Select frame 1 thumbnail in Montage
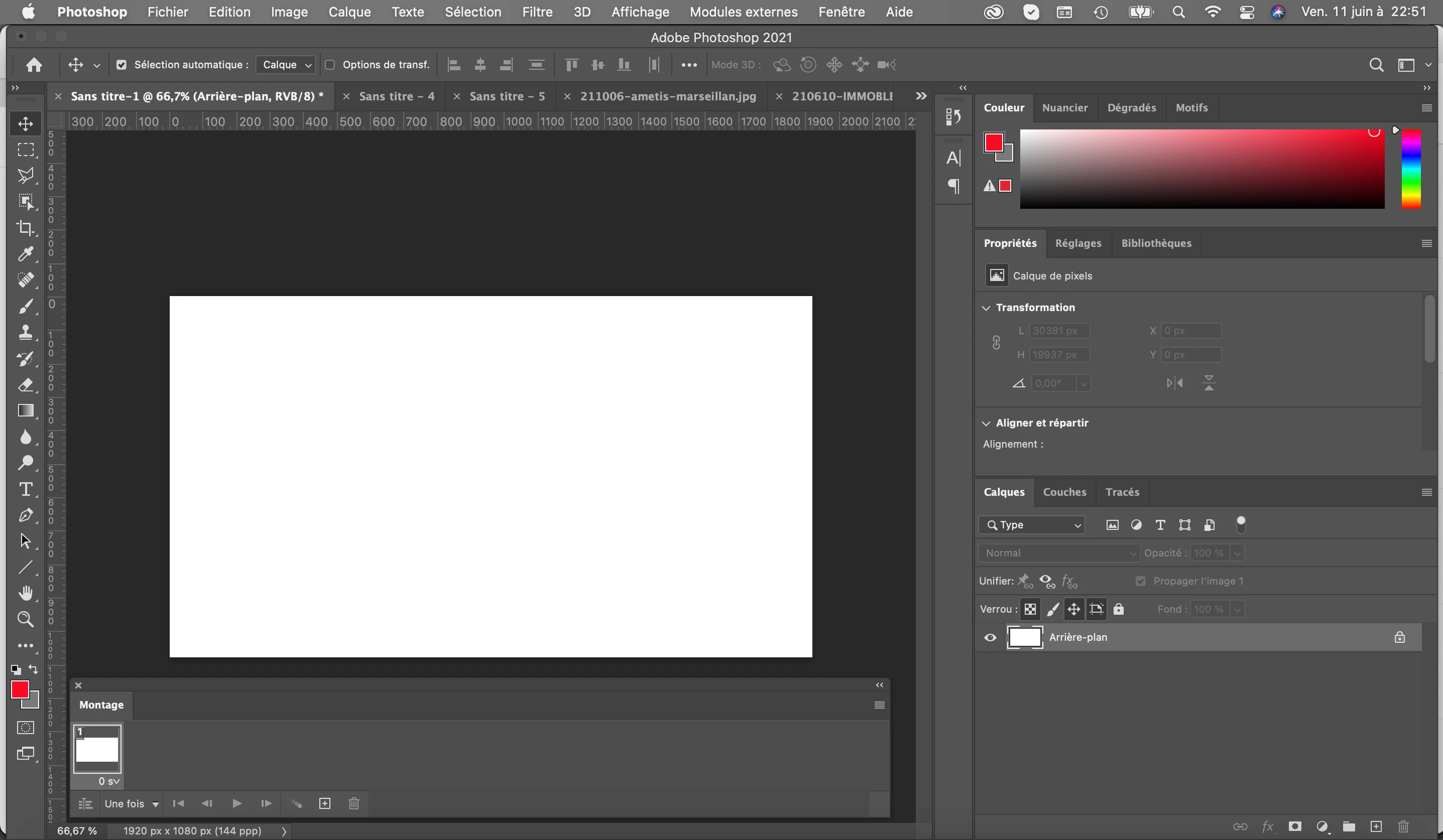 [x=97, y=750]
